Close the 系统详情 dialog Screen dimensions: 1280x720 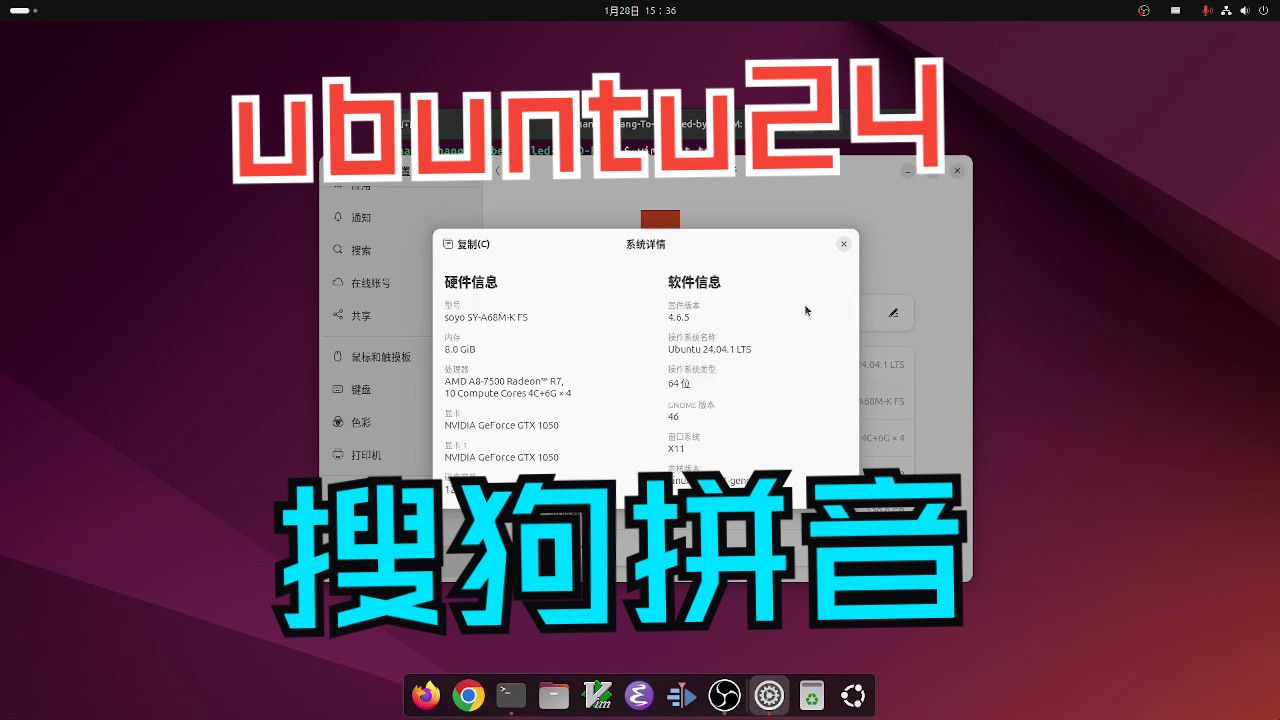[x=843, y=244]
